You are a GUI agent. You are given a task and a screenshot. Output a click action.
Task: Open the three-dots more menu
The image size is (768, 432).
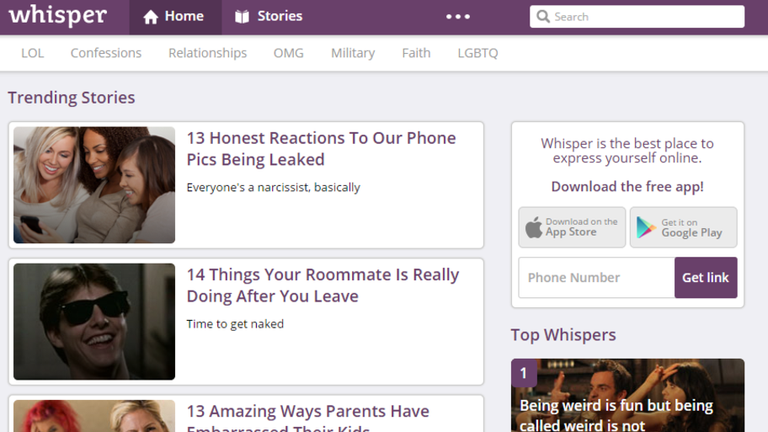point(457,17)
